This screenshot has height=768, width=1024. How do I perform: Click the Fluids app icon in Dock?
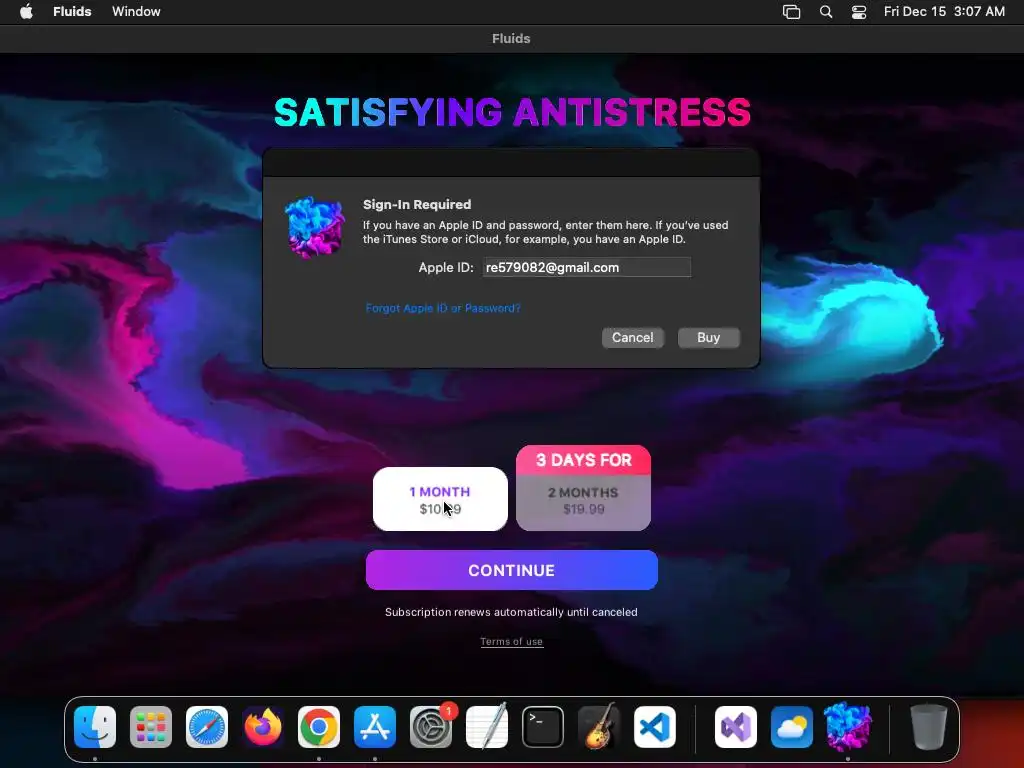pos(848,727)
